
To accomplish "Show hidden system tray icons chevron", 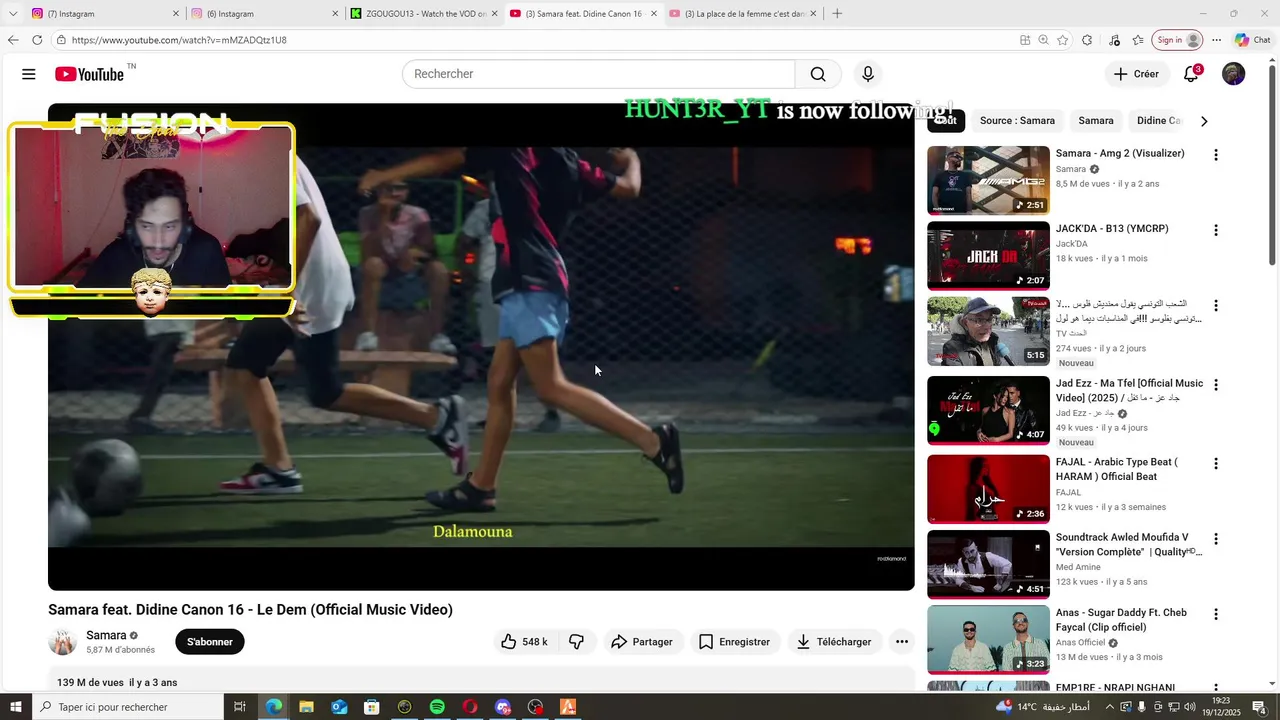I will click(x=1109, y=707).
